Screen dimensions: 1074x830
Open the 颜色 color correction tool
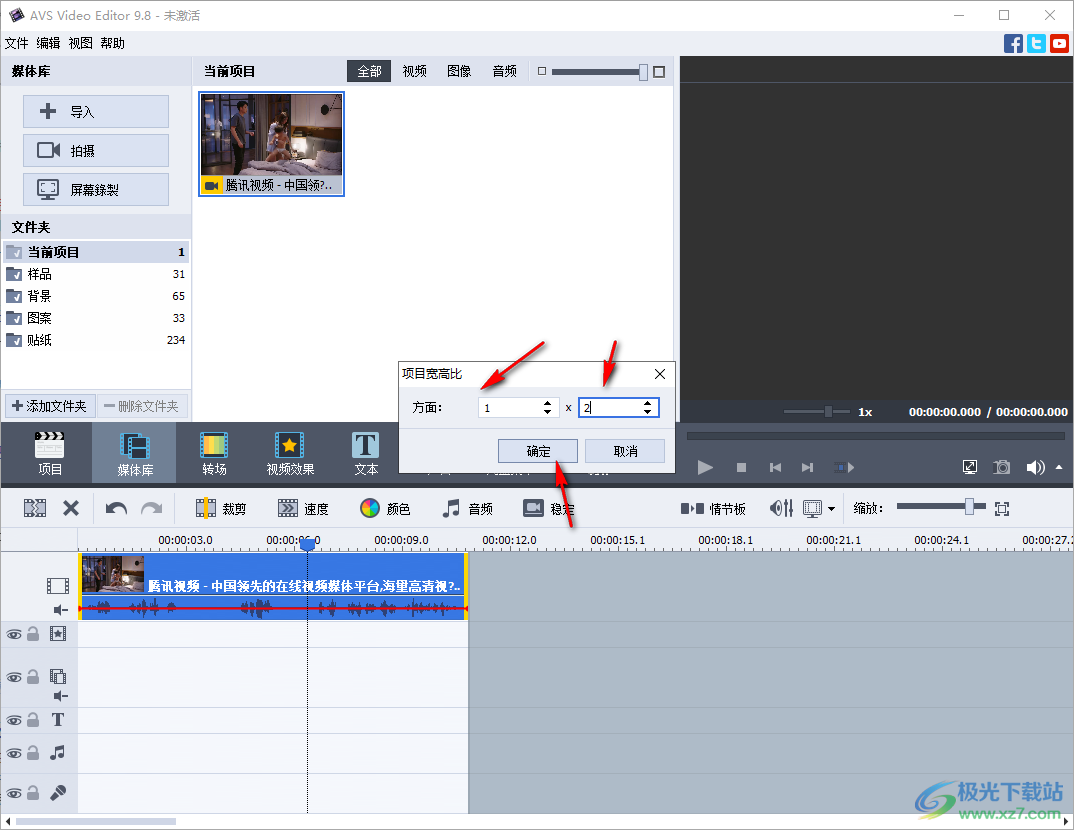pos(385,509)
